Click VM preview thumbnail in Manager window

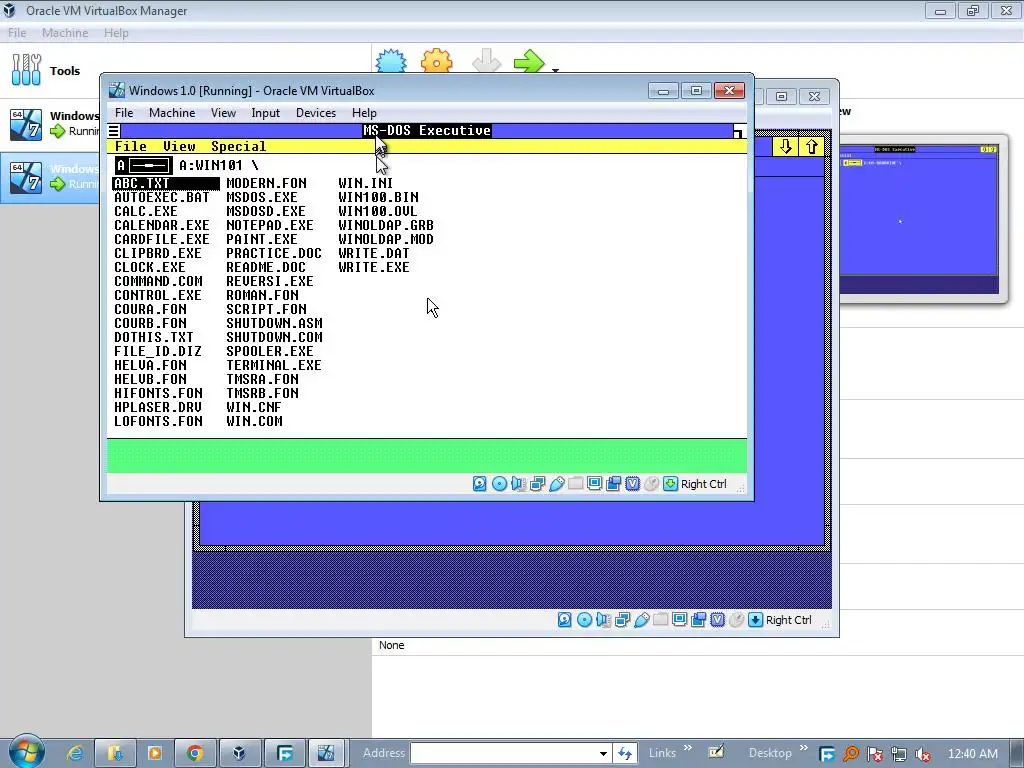click(919, 219)
